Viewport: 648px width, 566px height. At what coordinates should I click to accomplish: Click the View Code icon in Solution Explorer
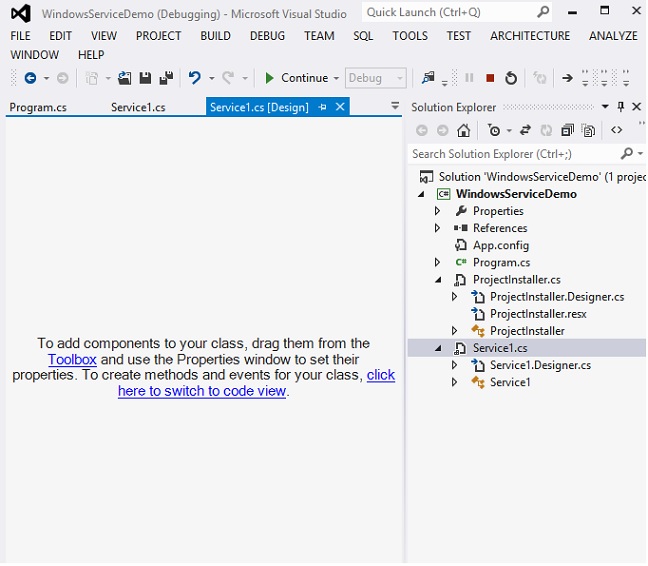click(x=616, y=130)
